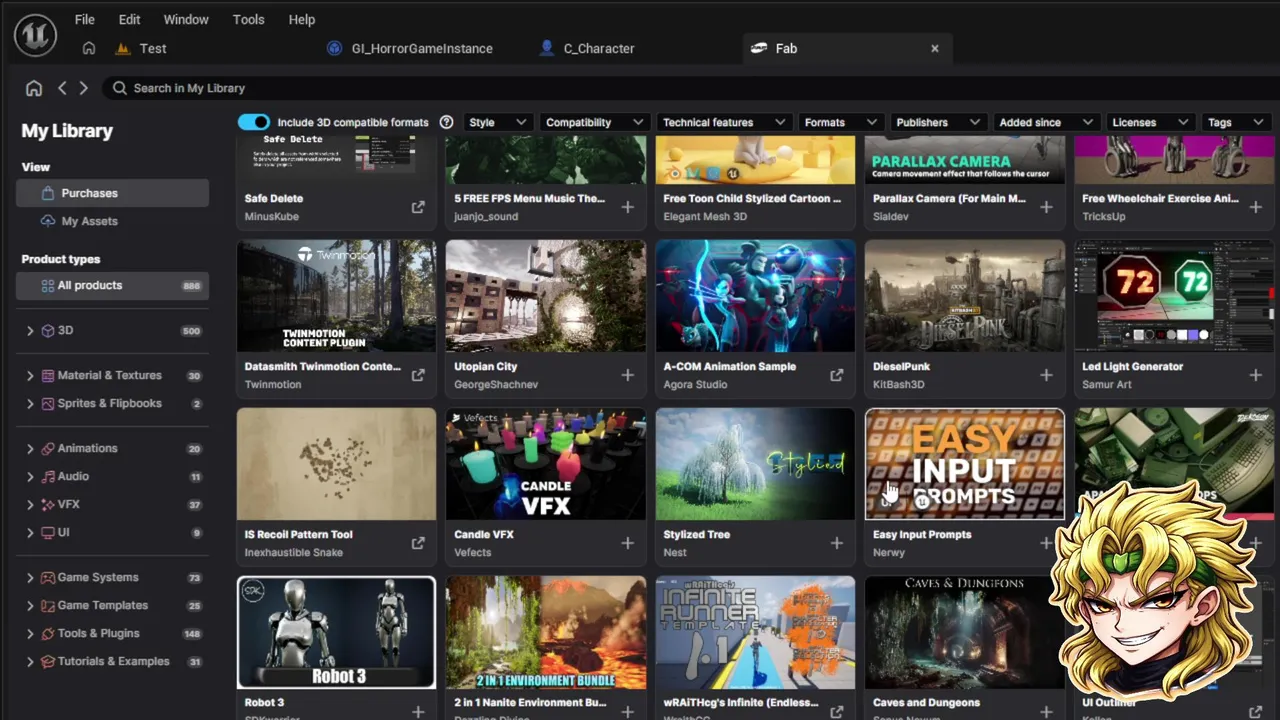The width and height of the screenshot is (1280, 720).
Task: Add Free Toon Child Stylized Cartoon asset
Action: click(x=837, y=207)
